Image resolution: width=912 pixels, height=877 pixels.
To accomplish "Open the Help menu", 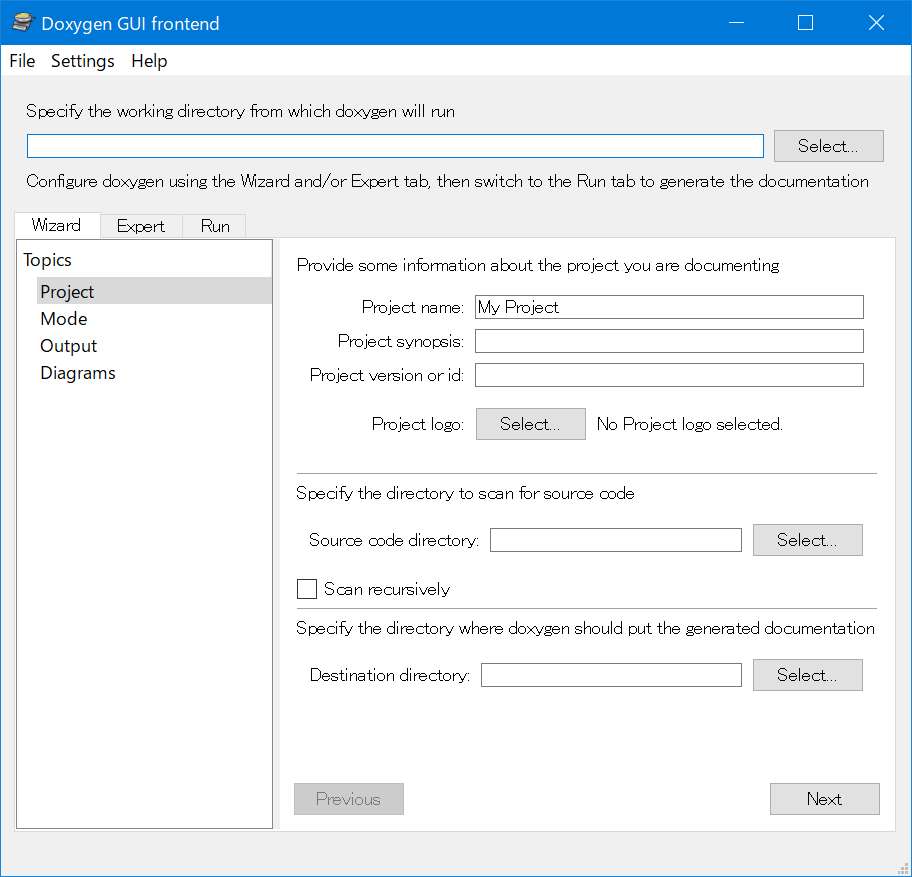I will (x=149, y=60).
